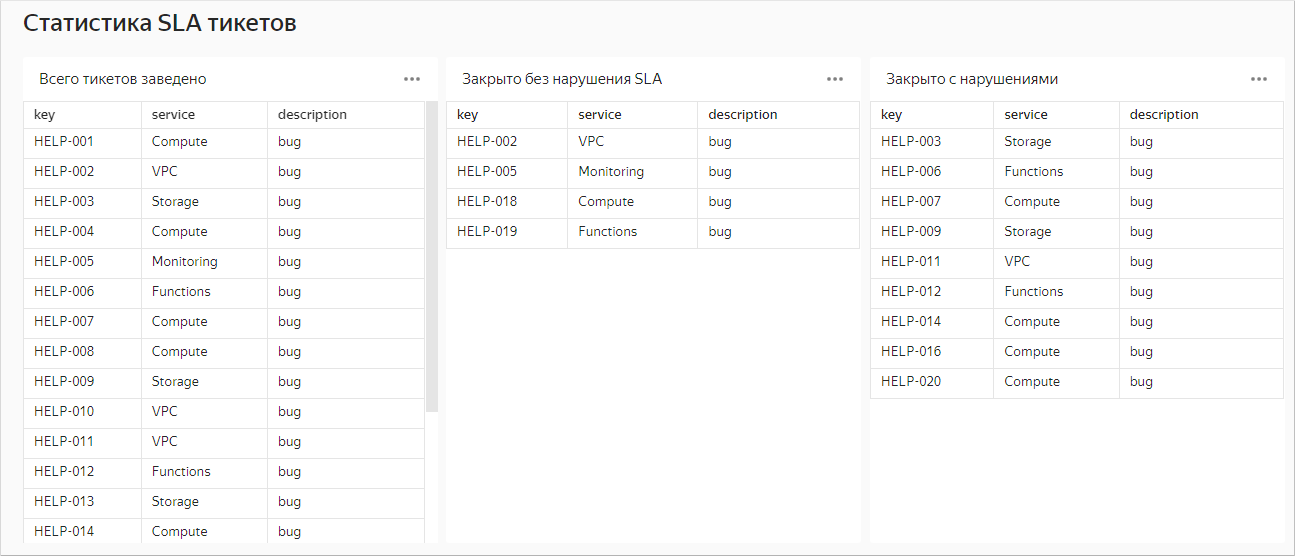
Task: Sort 'Закрыто с нарушениями' table by key header
Action: (891, 115)
